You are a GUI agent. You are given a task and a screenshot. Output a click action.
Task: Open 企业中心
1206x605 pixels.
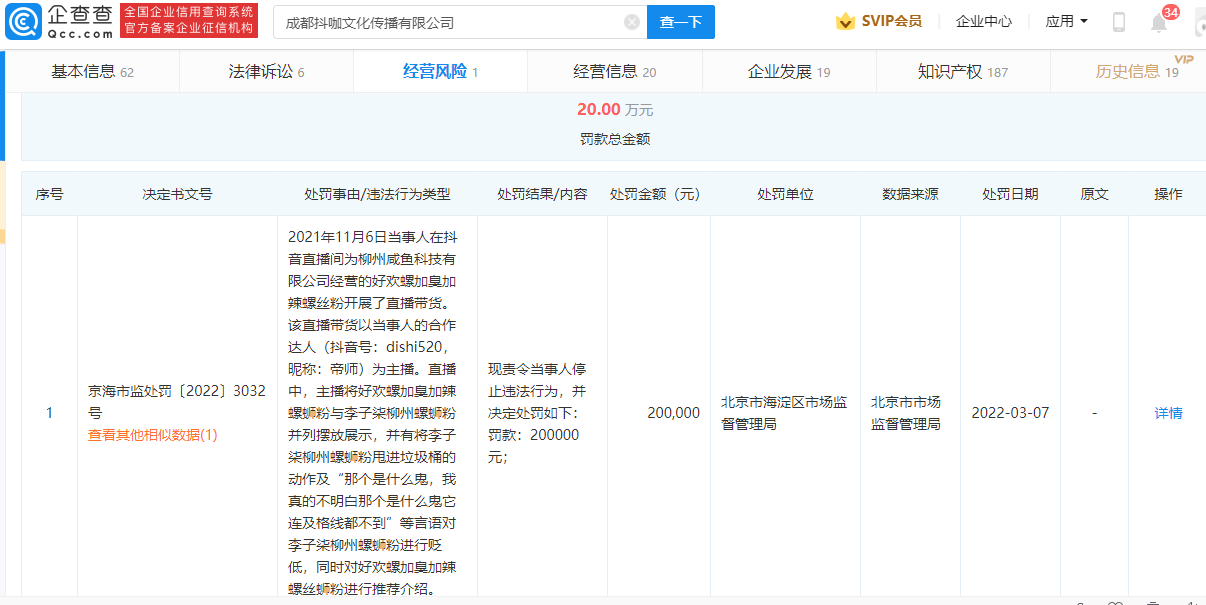(983, 21)
